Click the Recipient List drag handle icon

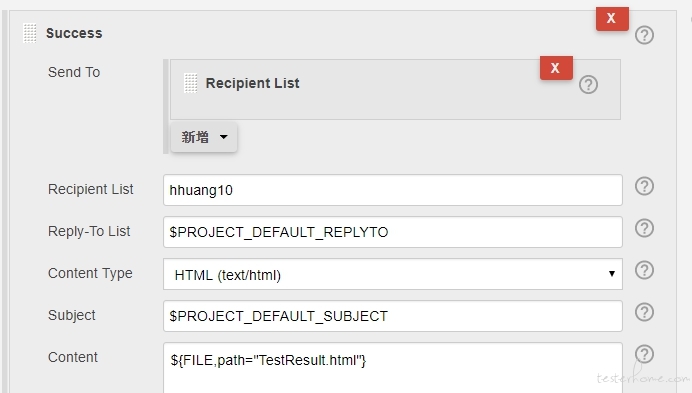tap(191, 83)
